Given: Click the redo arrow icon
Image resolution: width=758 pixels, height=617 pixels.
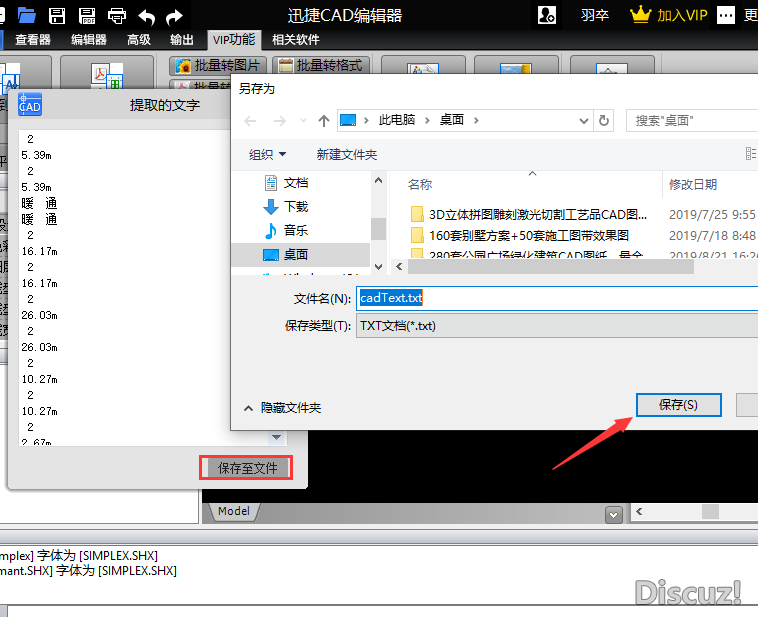Looking at the screenshot, I should [175, 15].
